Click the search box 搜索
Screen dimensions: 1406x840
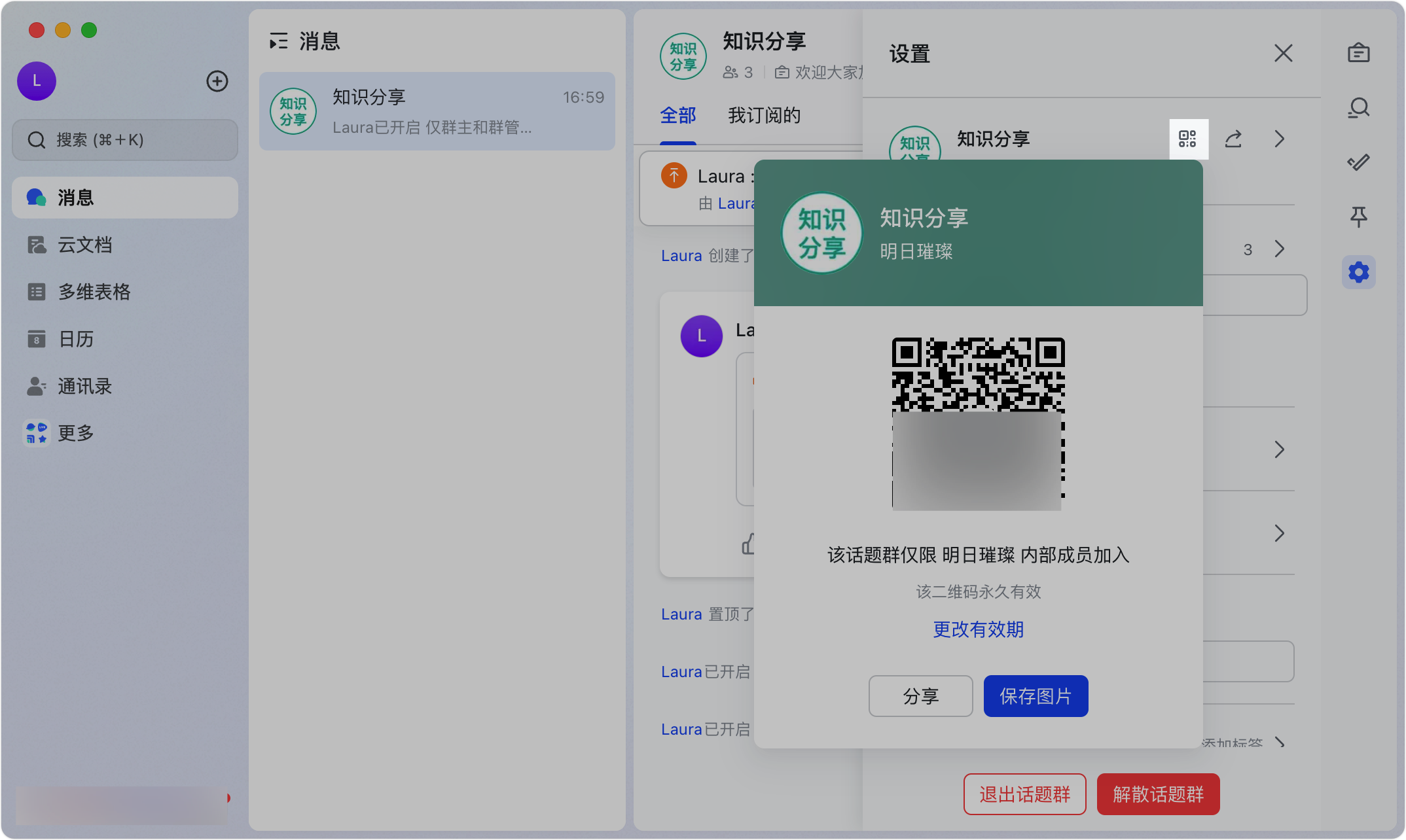[x=125, y=140]
